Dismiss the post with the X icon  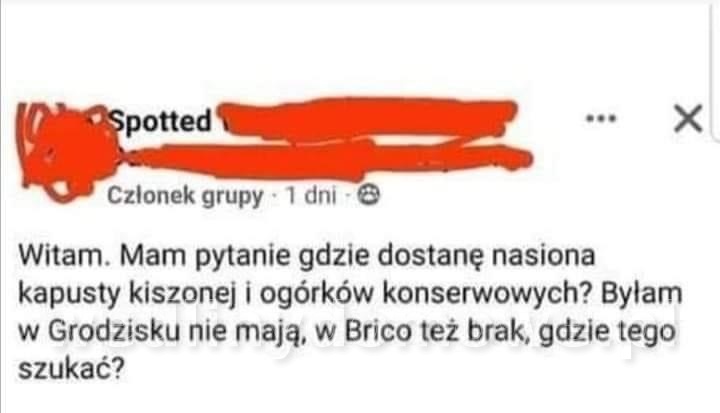(688, 119)
